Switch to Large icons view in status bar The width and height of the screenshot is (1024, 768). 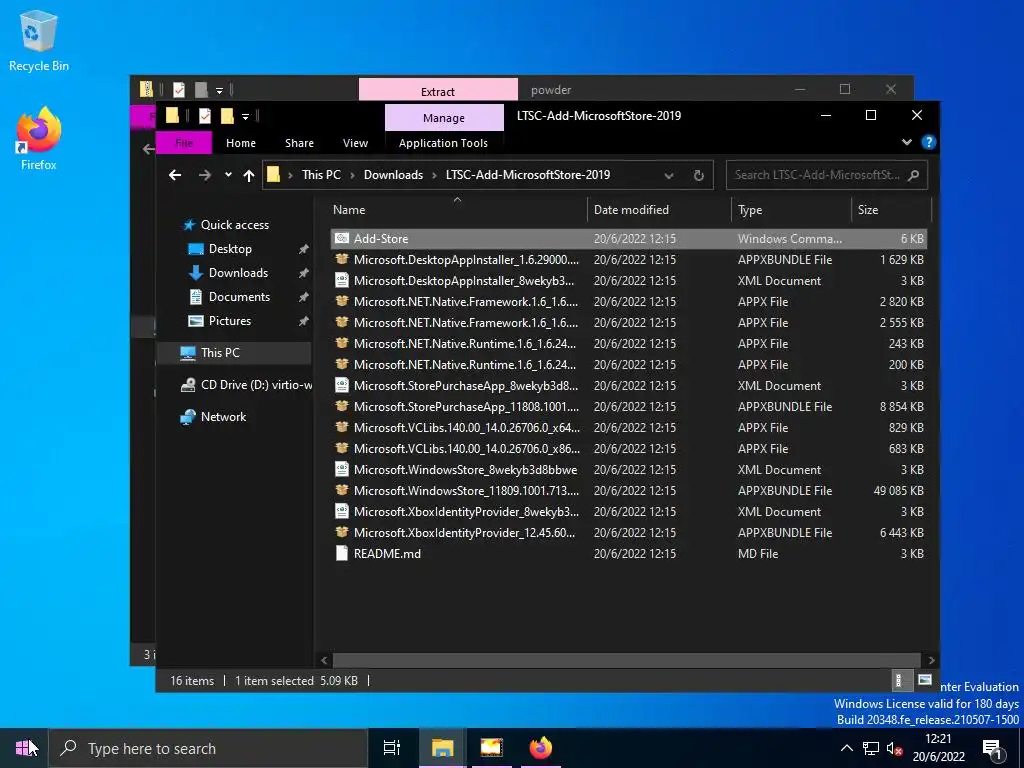[924, 680]
